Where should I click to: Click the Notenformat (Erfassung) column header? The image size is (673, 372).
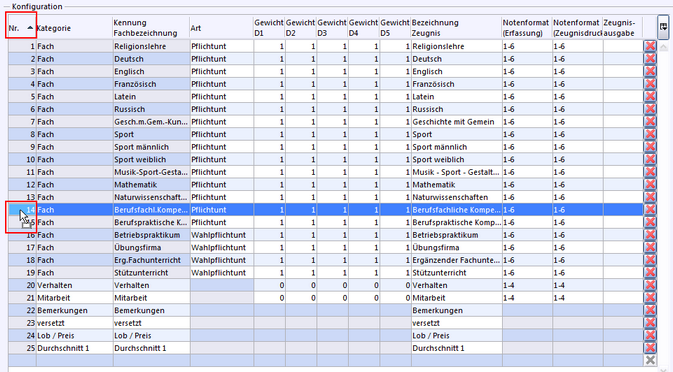527,28
